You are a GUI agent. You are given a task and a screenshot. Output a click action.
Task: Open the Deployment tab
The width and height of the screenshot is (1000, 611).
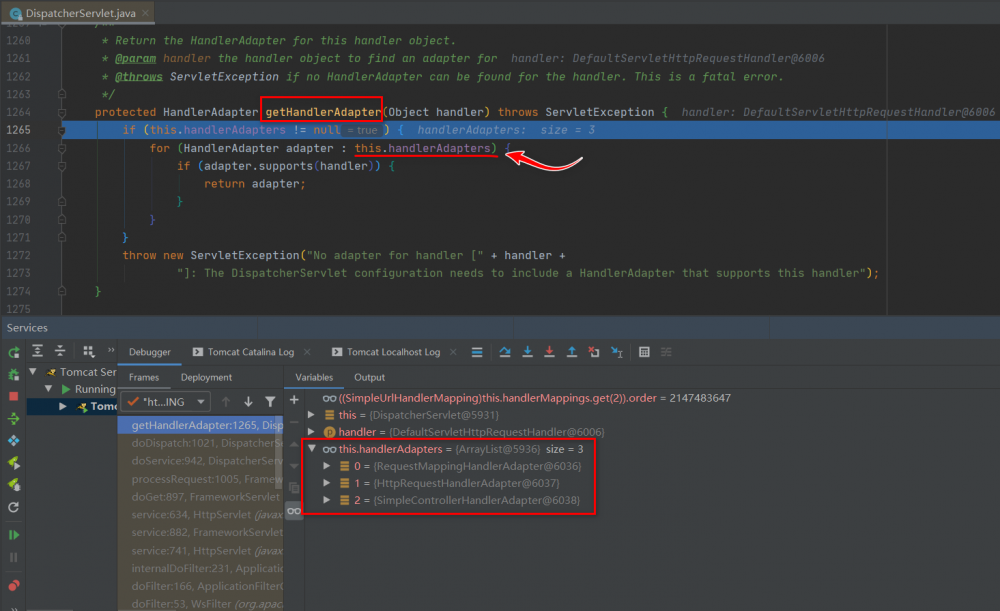tap(206, 377)
